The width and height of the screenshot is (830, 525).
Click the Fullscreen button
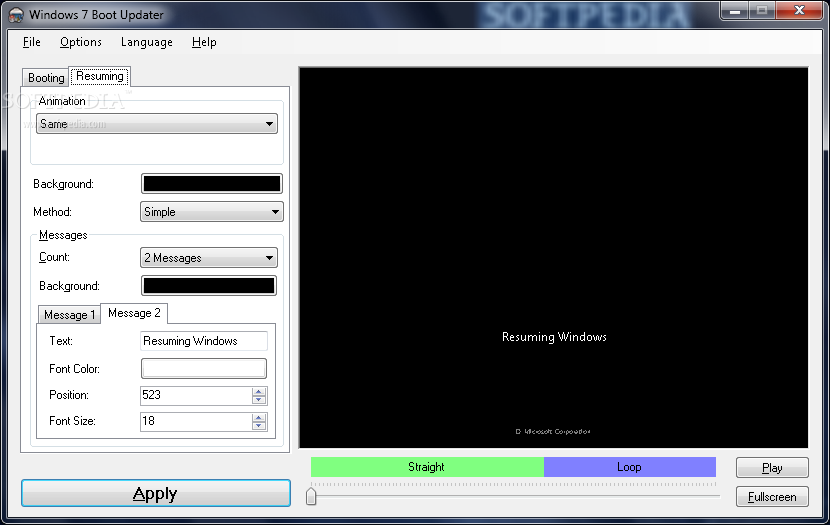[x=772, y=497]
